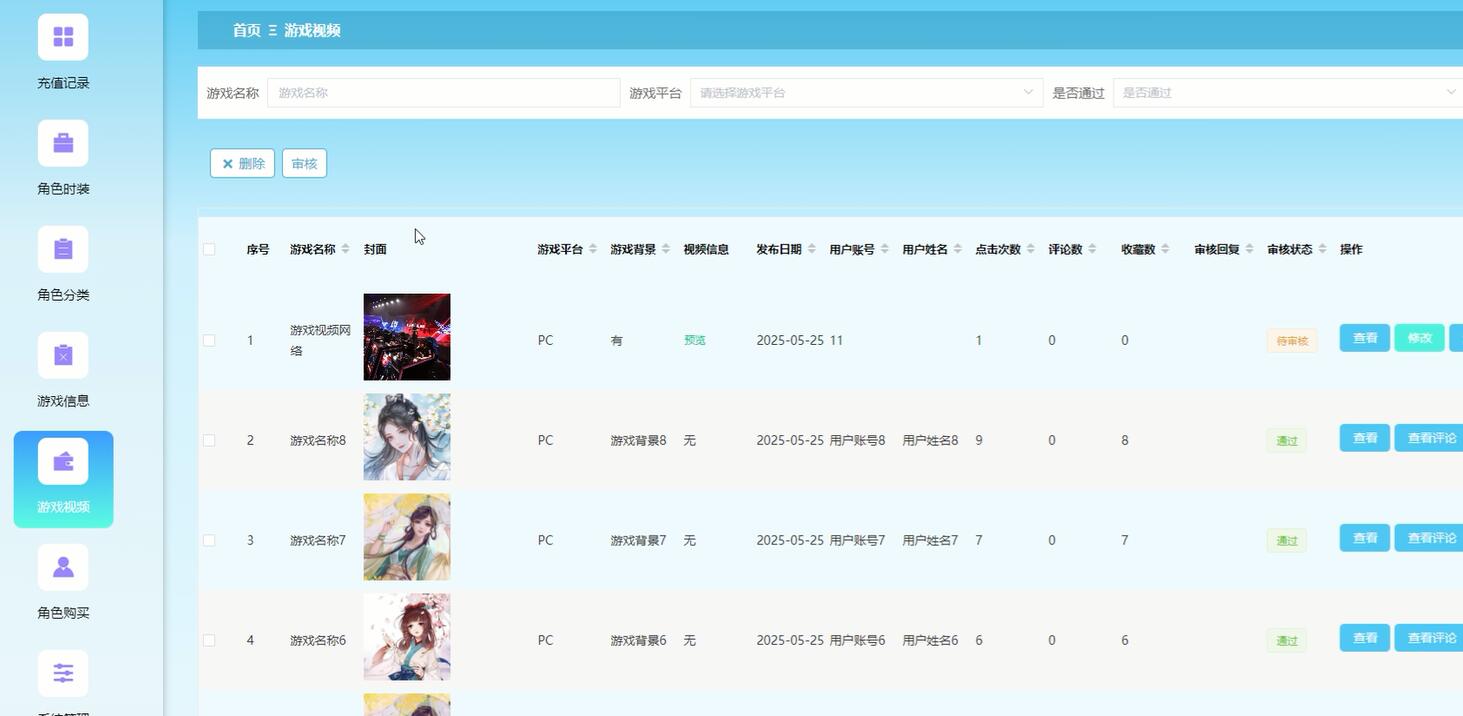Open cover thumbnail of 游戏视频网络

coord(407,337)
